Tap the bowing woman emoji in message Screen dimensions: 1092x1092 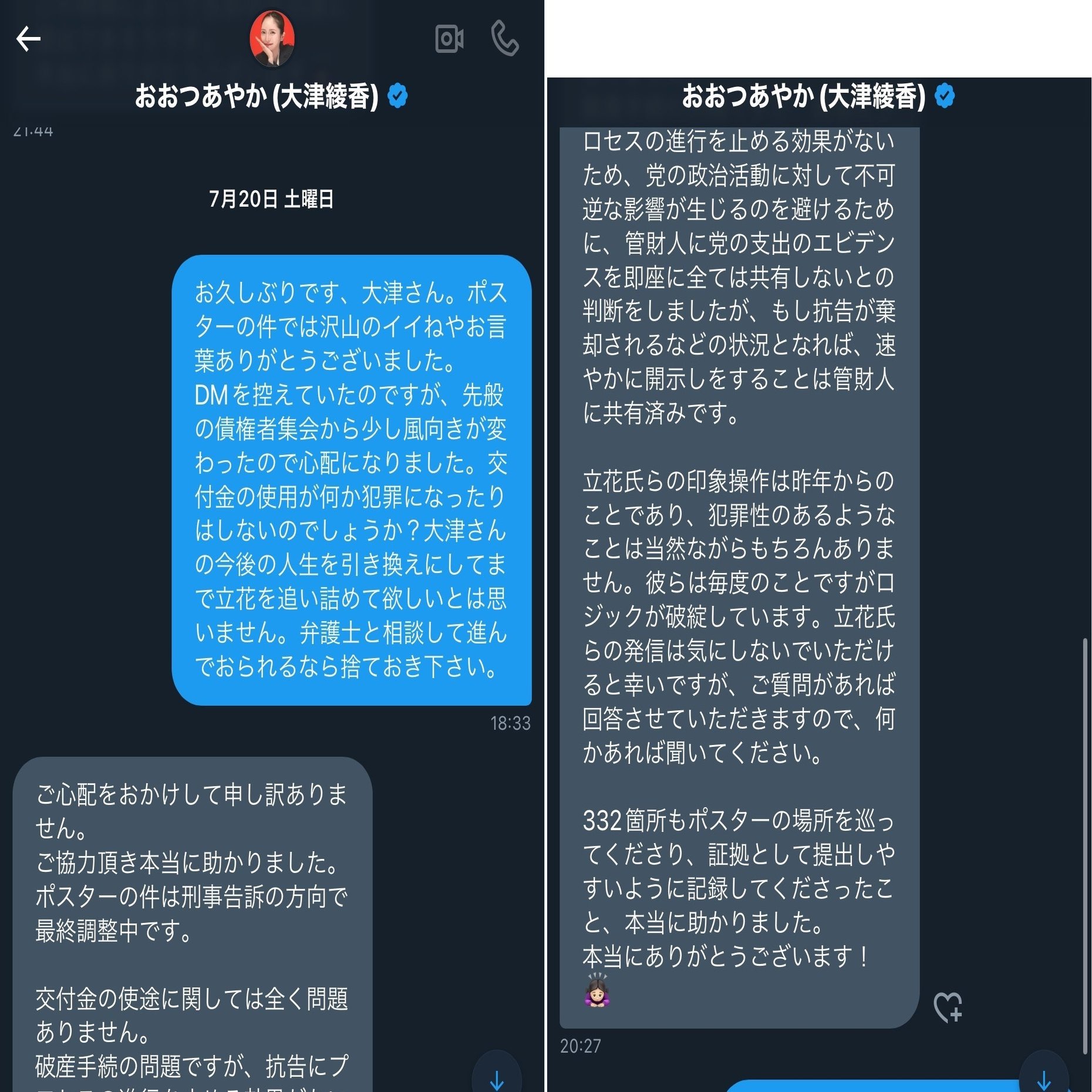coord(597,990)
